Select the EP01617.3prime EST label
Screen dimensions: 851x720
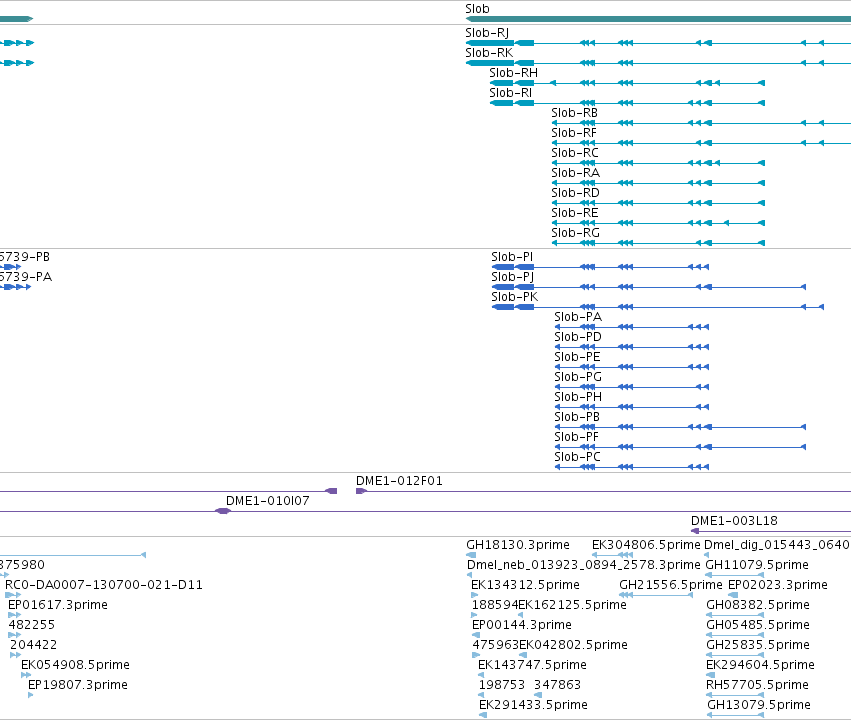point(58,606)
